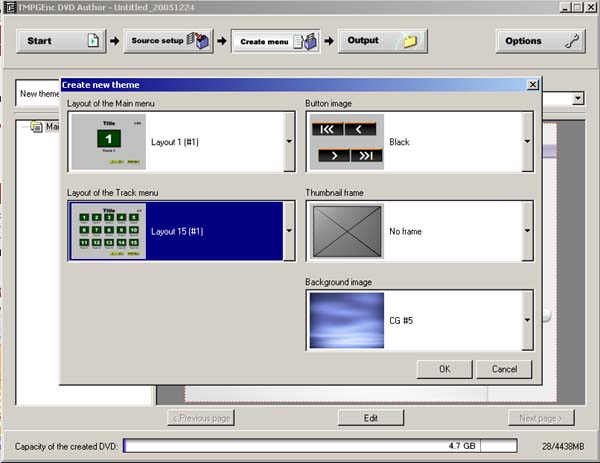Image resolution: width=600 pixels, height=463 pixels.
Task: Click the Main menu tree icon
Action: (37, 127)
